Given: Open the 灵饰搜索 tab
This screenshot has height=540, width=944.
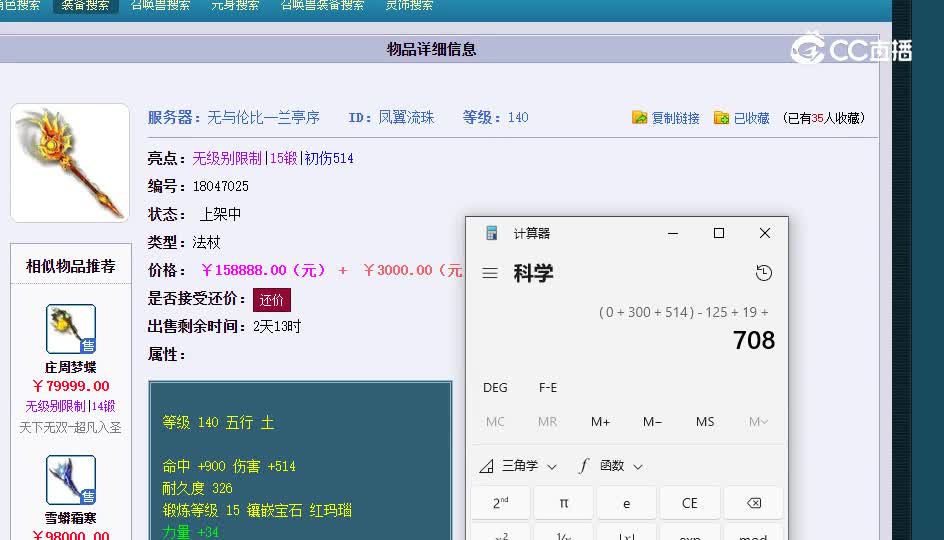Looking at the screenshot, I should [x=409, y=5].
